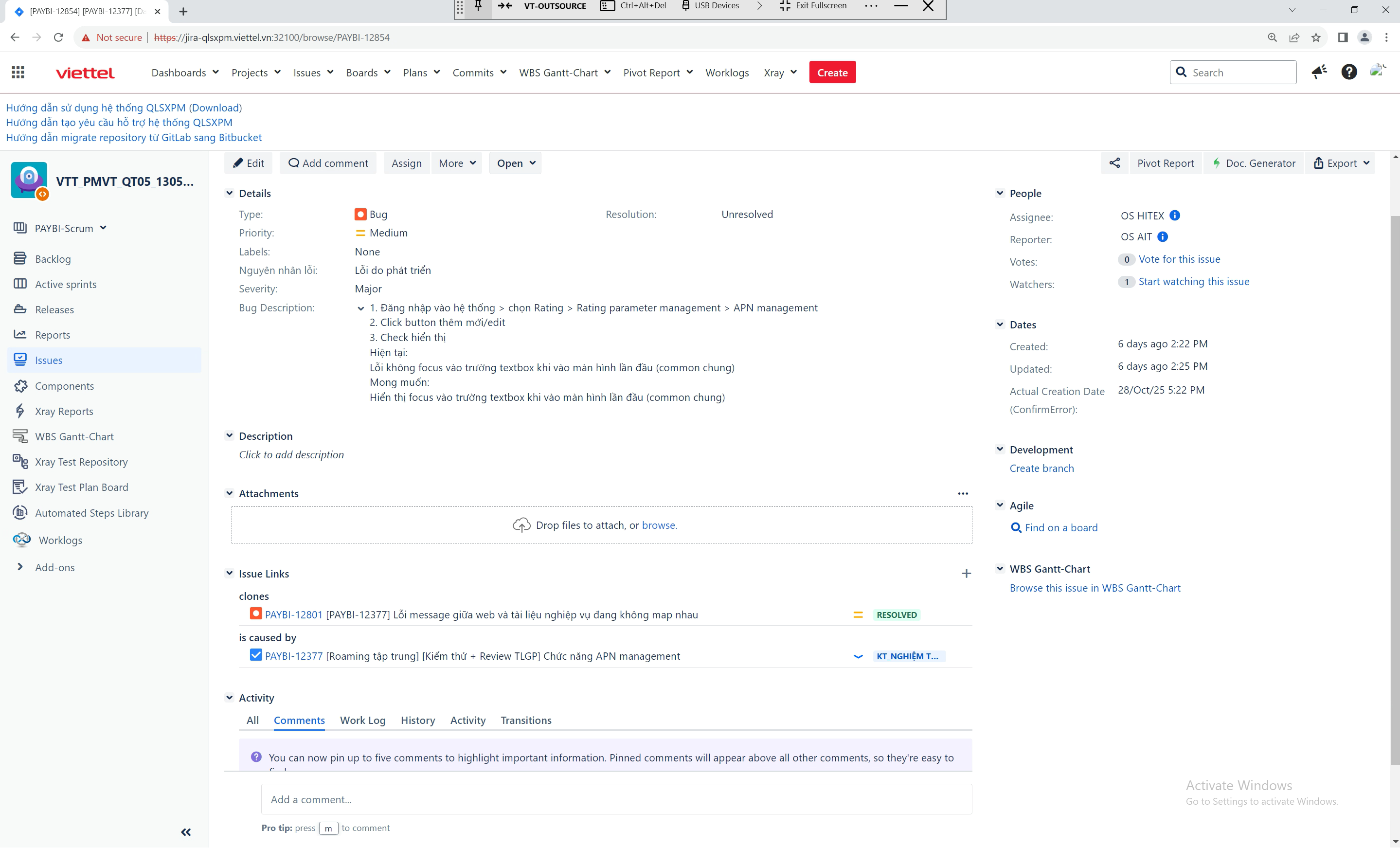This screenshot has height=848, width=1400.
Task: Collapse the Details section
Action: [230, 193]
